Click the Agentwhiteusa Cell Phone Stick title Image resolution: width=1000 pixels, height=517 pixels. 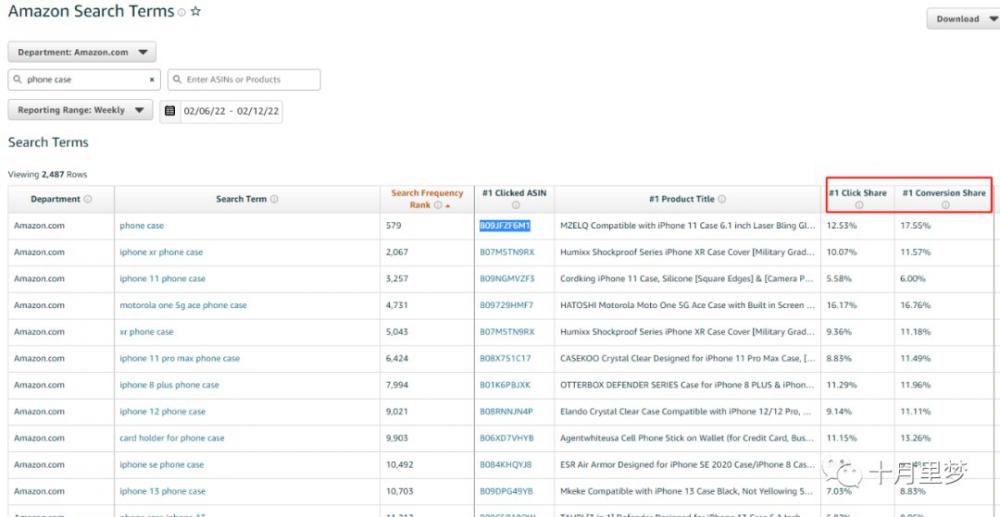pos(688,439)
